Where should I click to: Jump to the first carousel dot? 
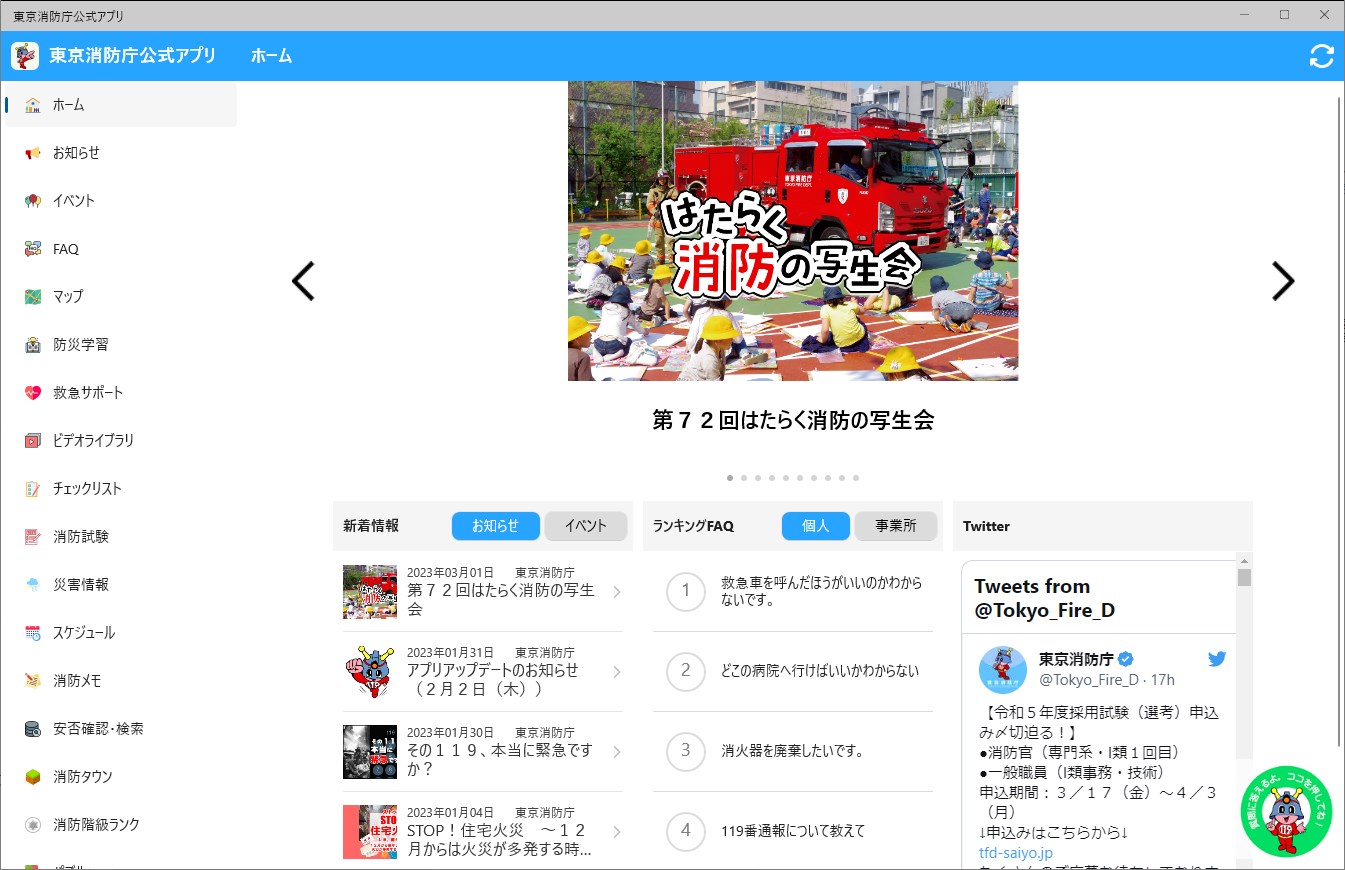[730, 478]
